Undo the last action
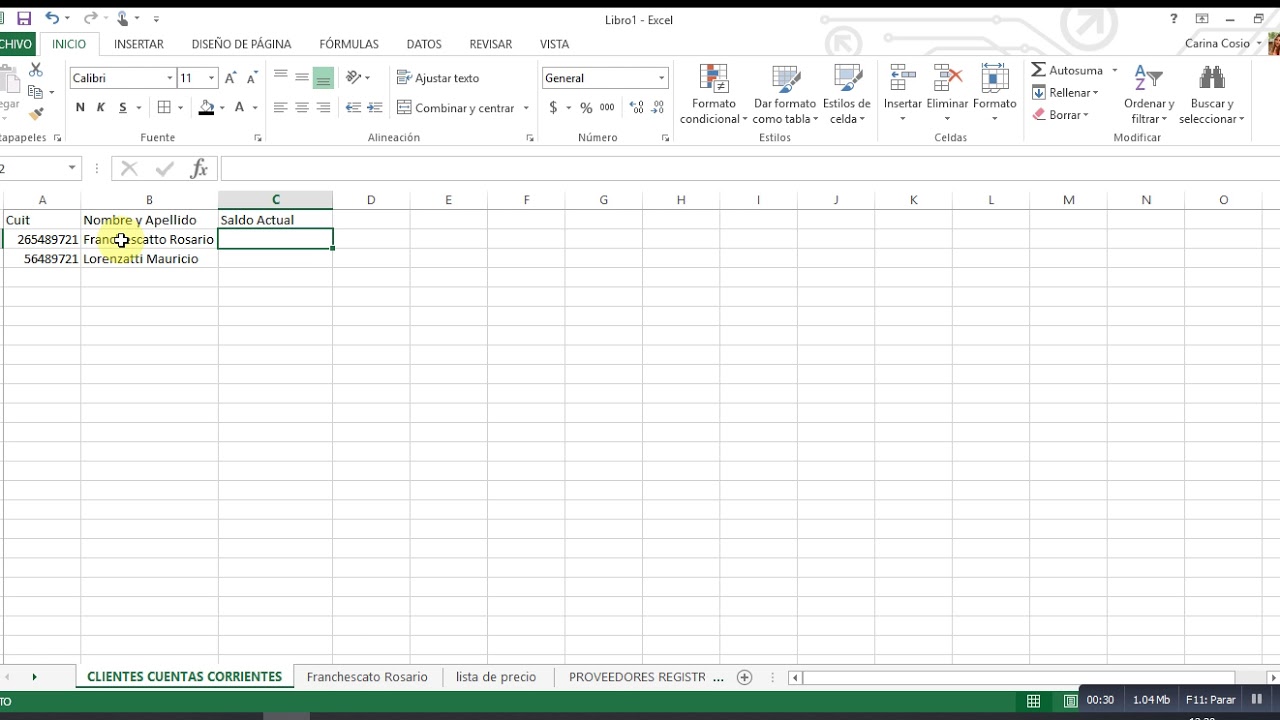Image resolution: width=1280 pixels, height=720 pixels. [52, 19]
